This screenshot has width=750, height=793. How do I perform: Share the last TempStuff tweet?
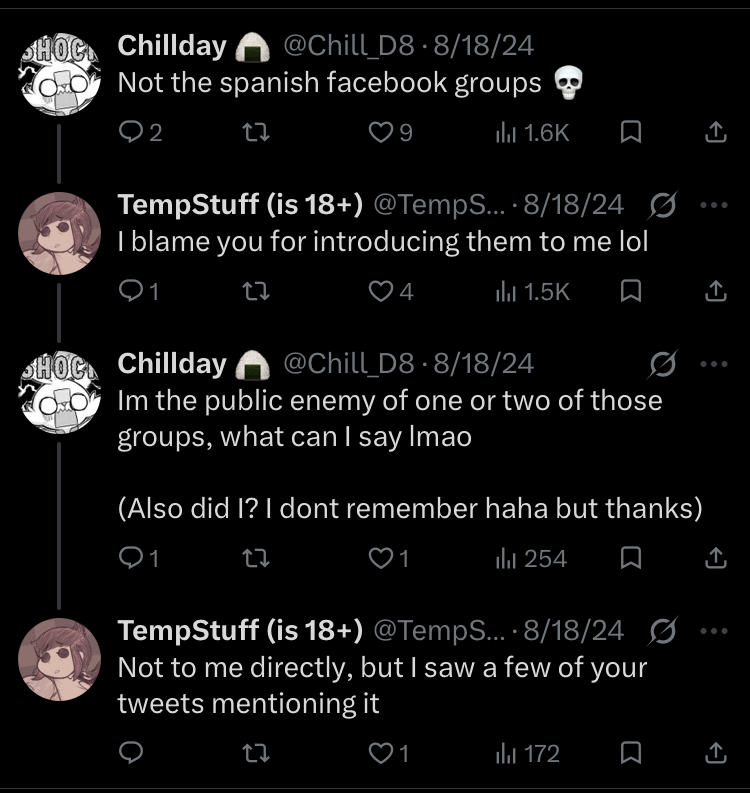715,753
